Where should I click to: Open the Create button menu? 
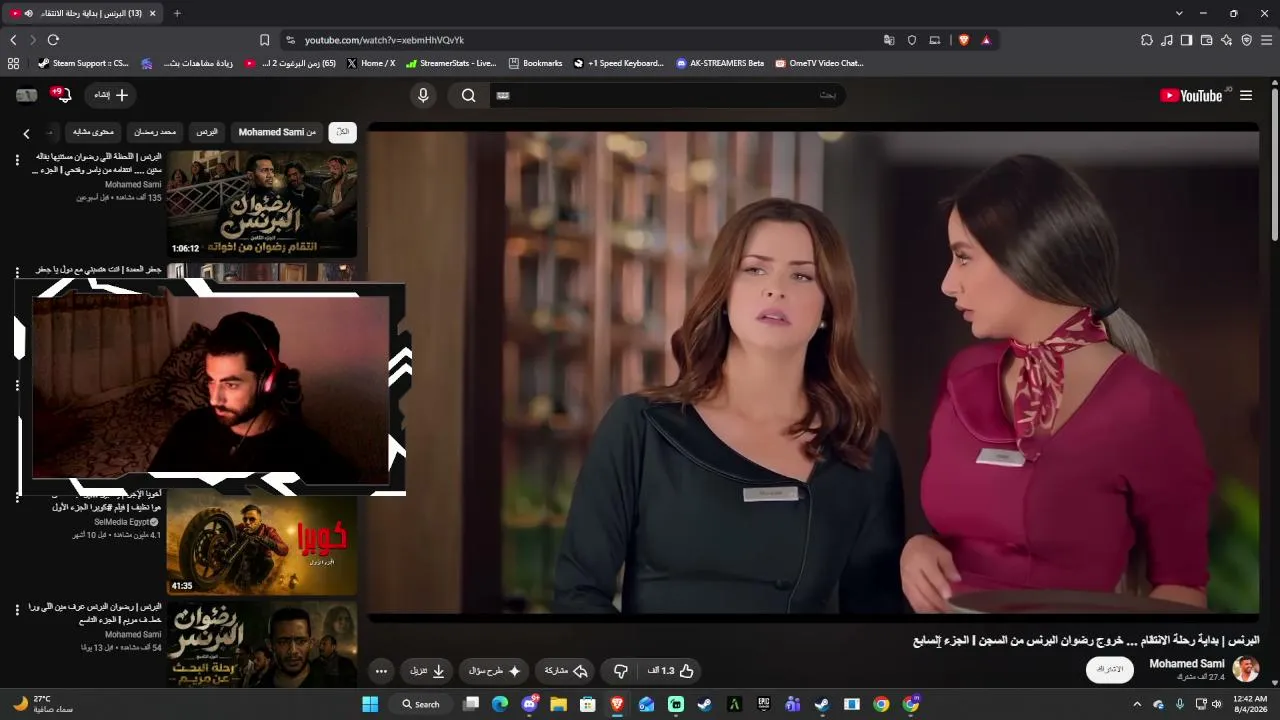point(111,95)
